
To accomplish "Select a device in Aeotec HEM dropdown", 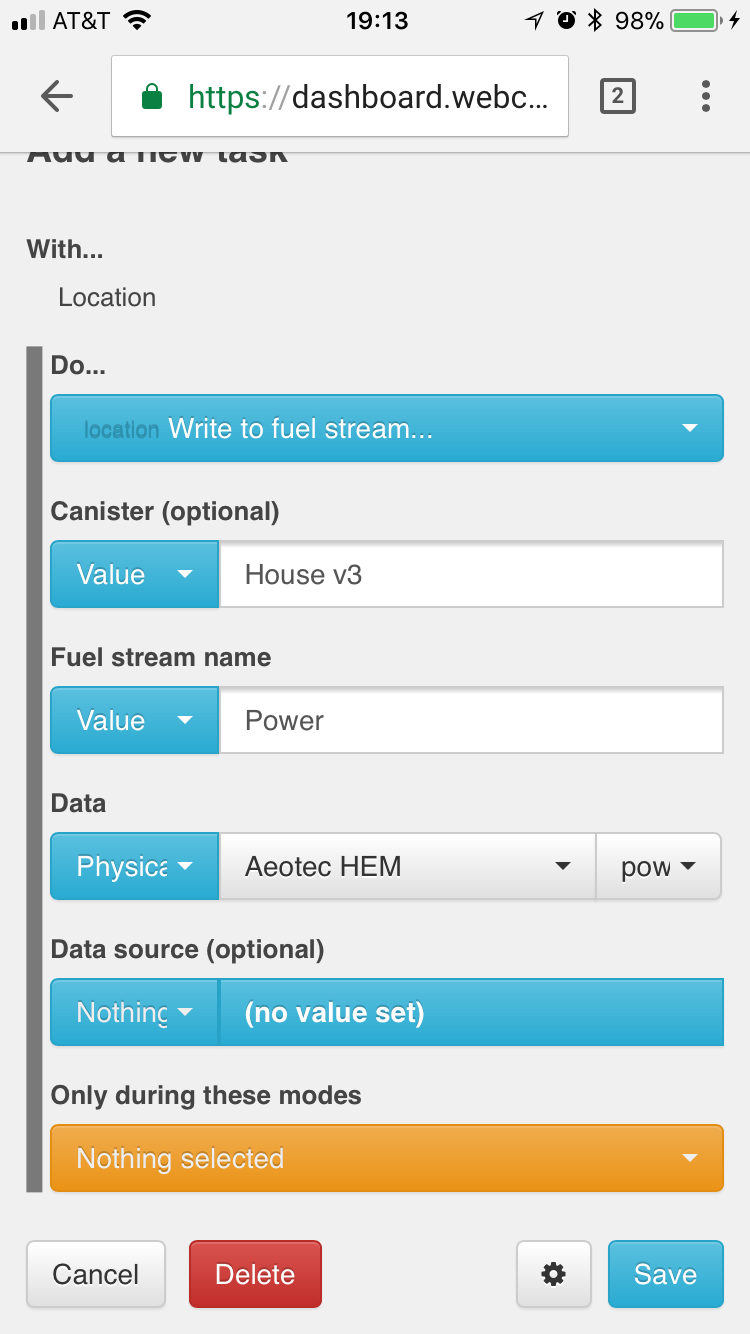I will (x=407, y=866).
